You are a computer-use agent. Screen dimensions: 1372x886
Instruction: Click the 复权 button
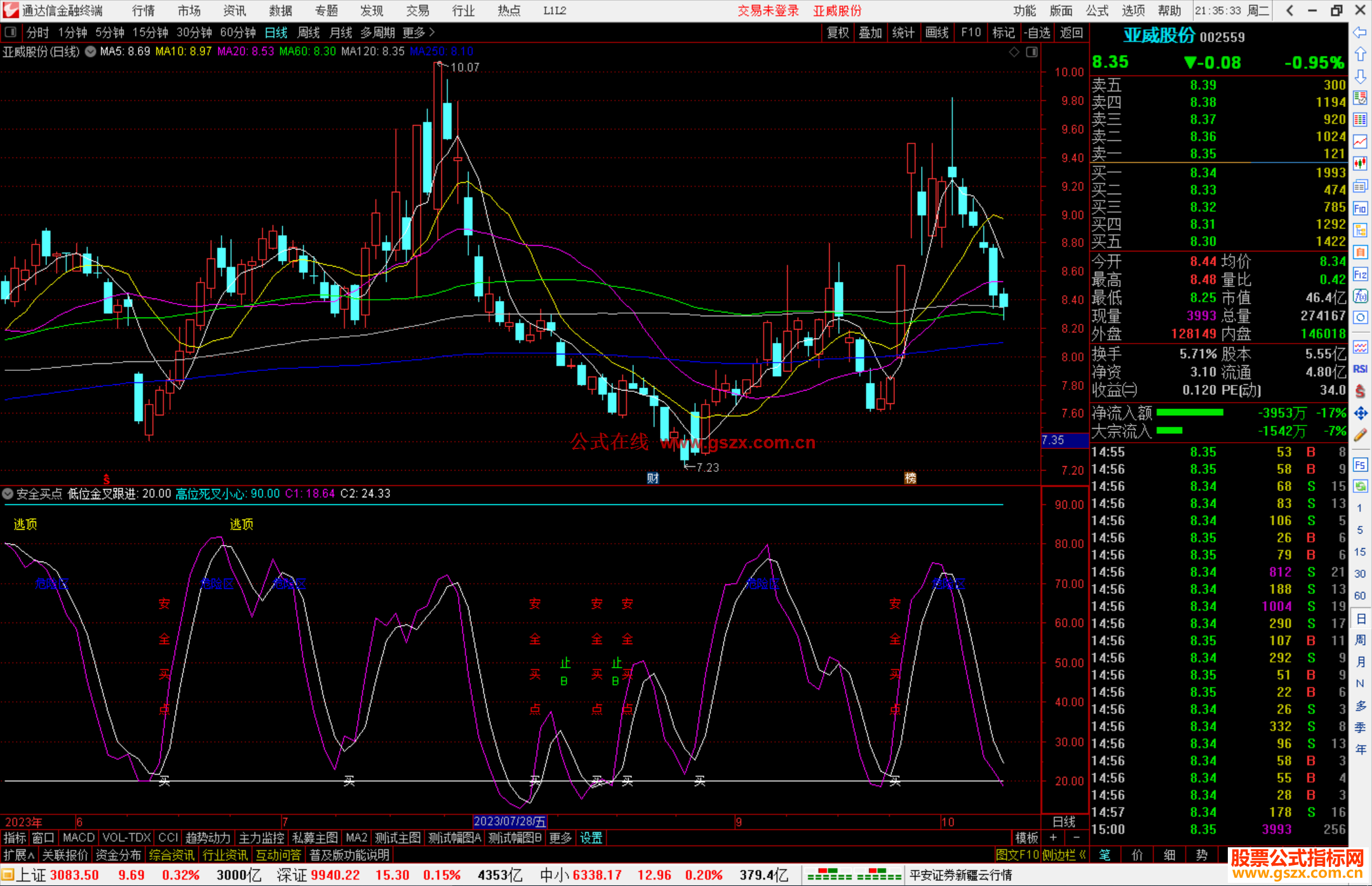[x=837, y=32]
